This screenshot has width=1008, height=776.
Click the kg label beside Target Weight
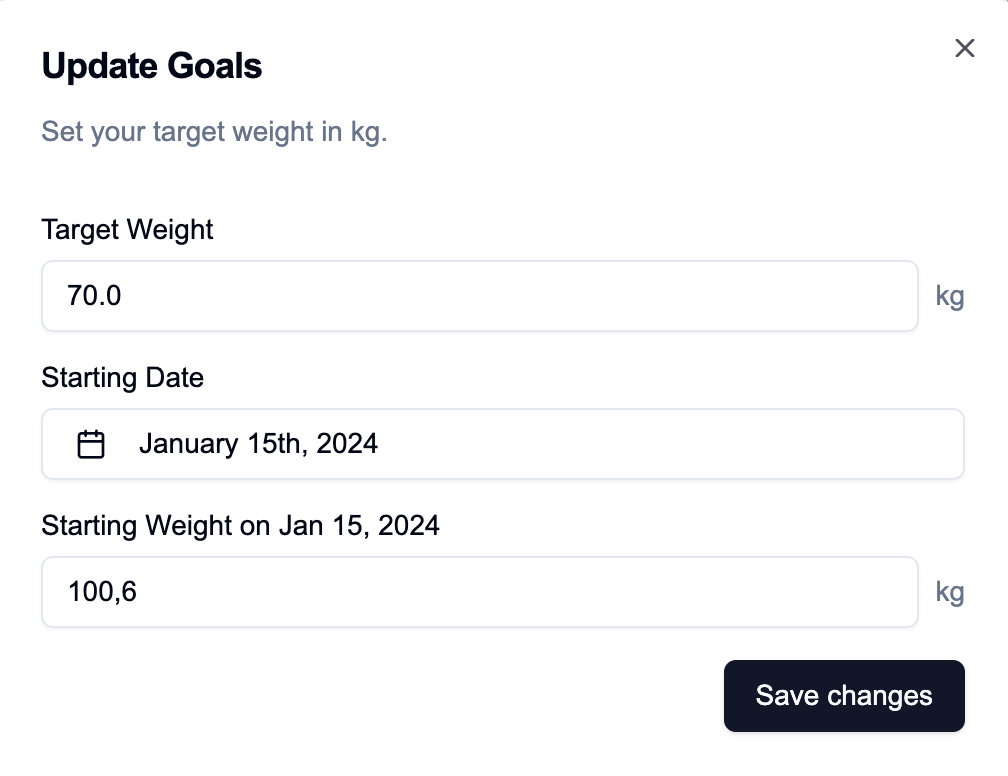[x=950, y=295]
